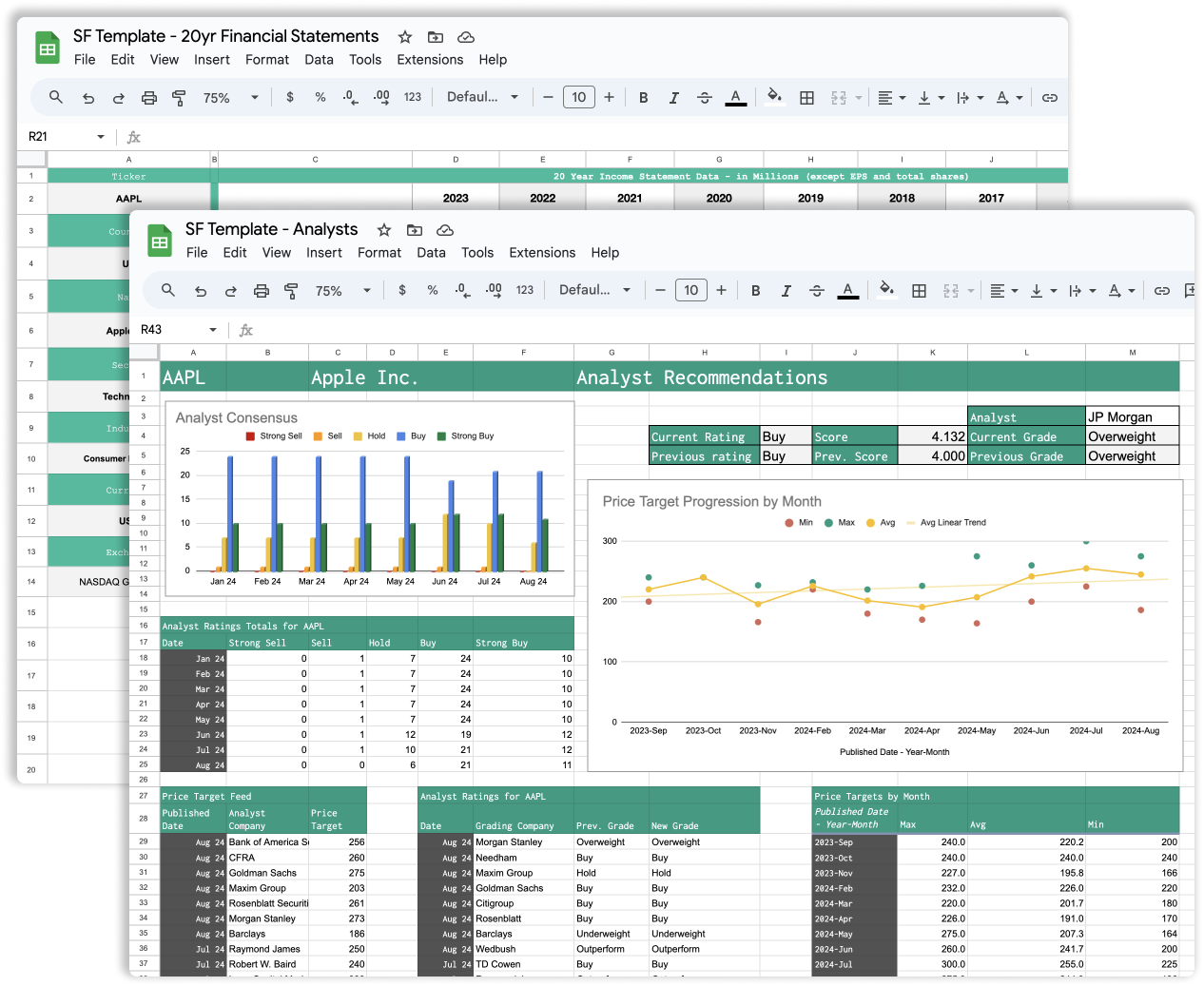Click move-to-folder icon beside Analysts title
Image resolution: width=1204 pixels, height=986 pixels.
tap(415, 230)
